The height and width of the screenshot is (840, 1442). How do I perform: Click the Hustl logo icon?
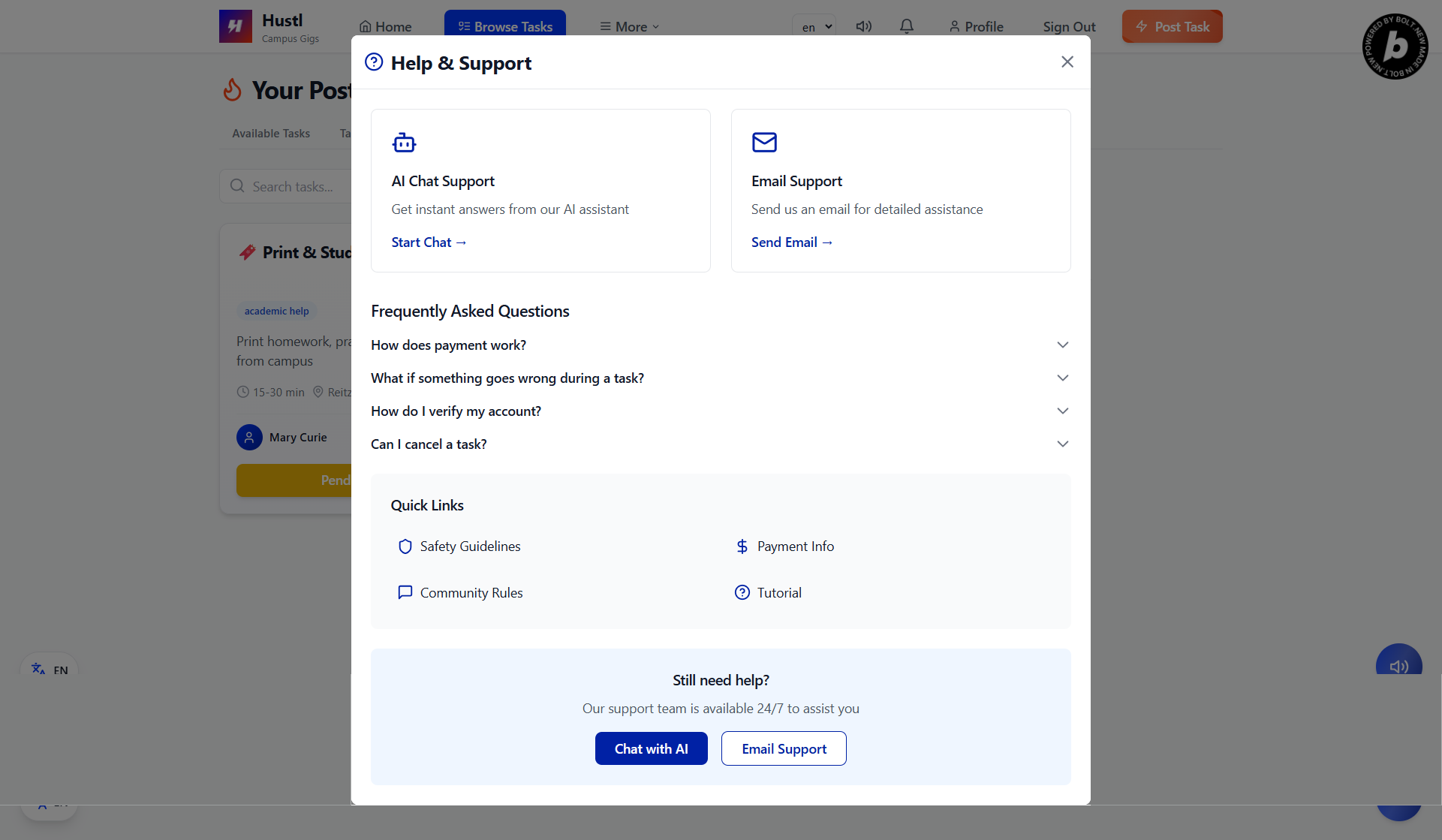tap(235, 26)
